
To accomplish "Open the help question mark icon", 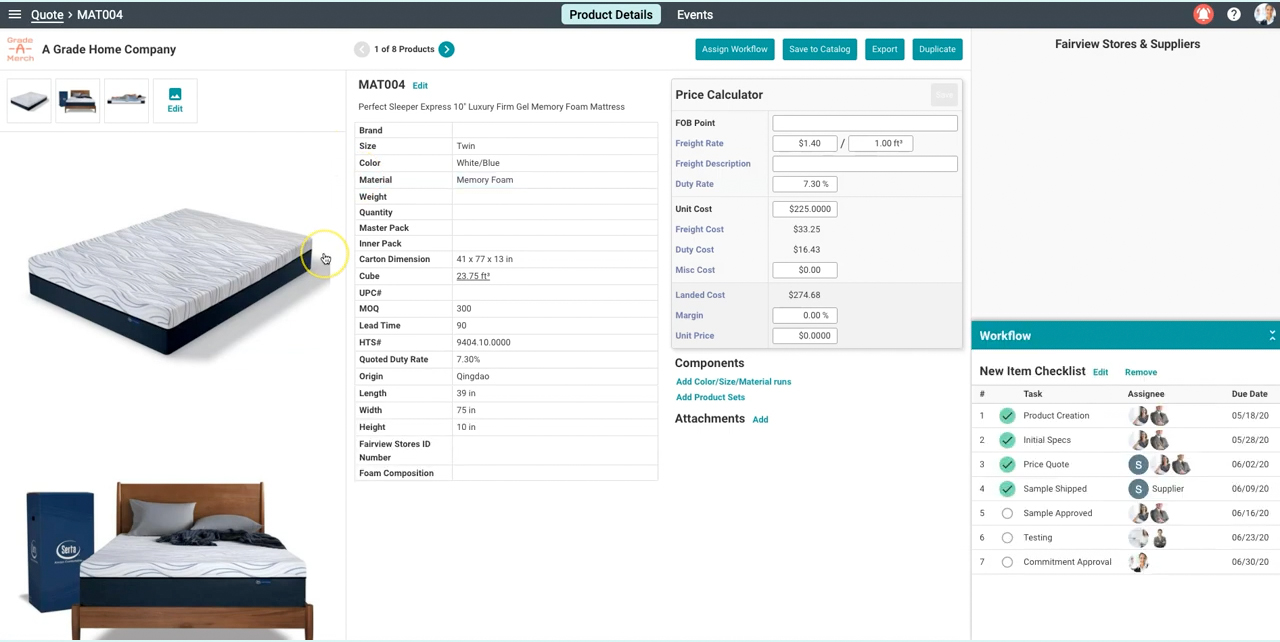I will point(1234,15).
